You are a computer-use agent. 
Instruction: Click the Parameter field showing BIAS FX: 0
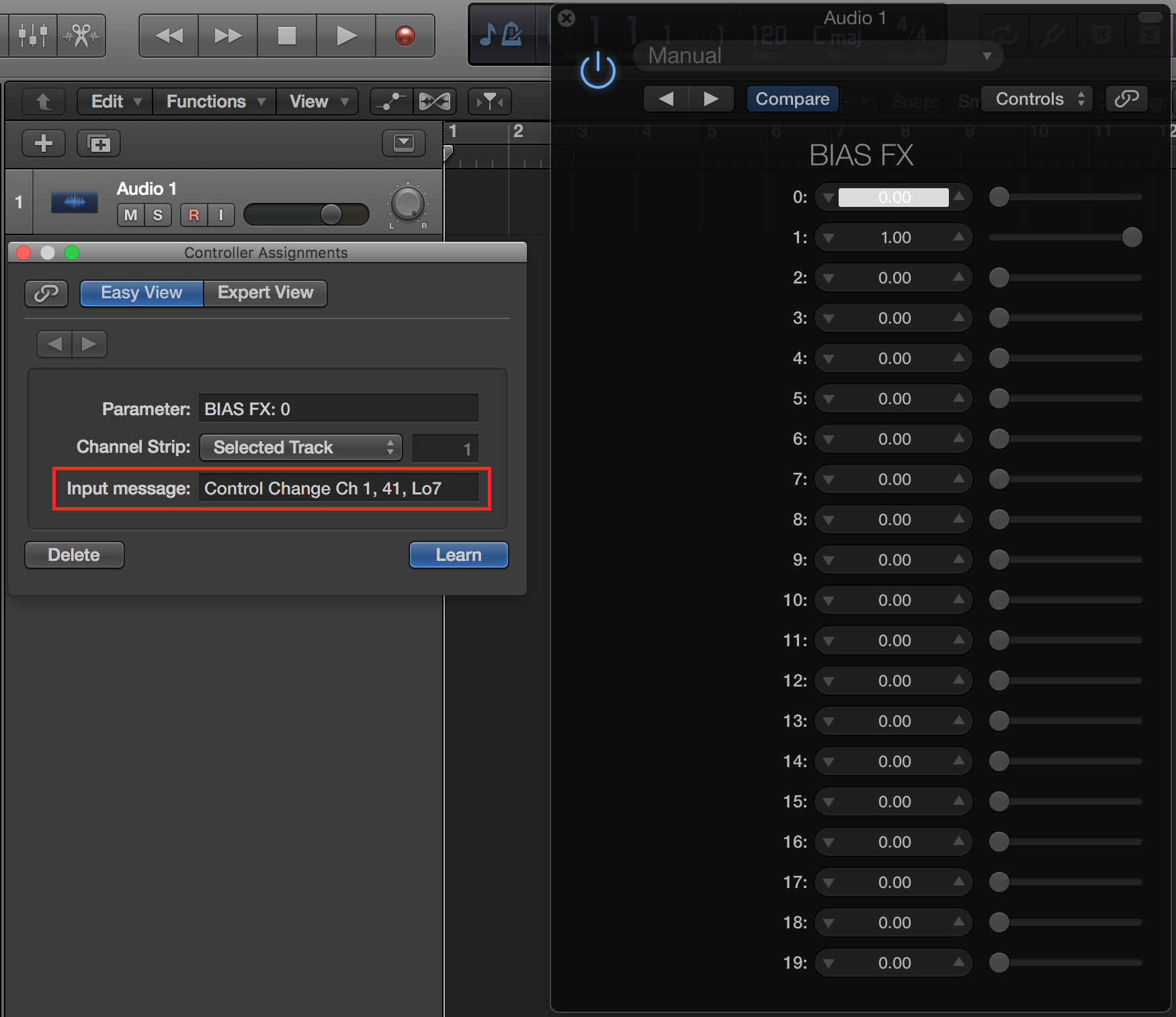coord(339,409)
